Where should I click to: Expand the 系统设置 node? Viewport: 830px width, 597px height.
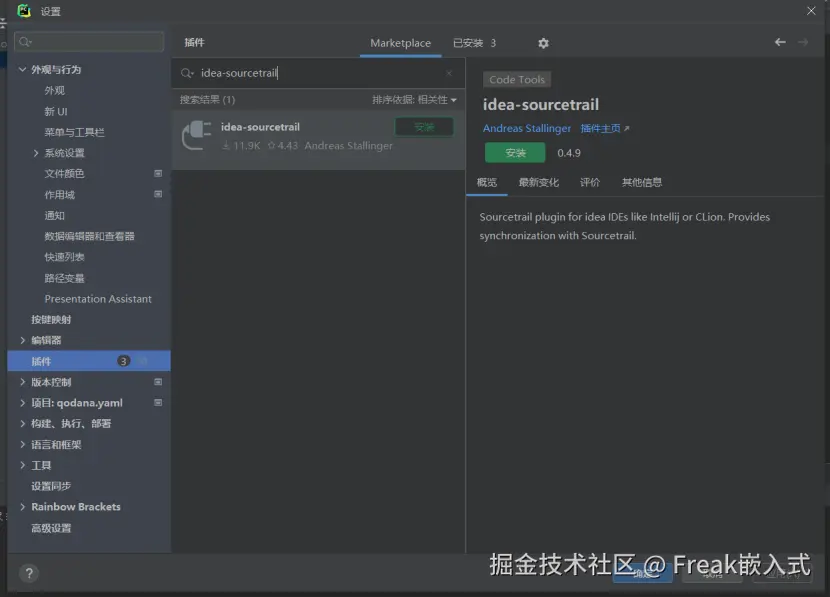[35, 153]
